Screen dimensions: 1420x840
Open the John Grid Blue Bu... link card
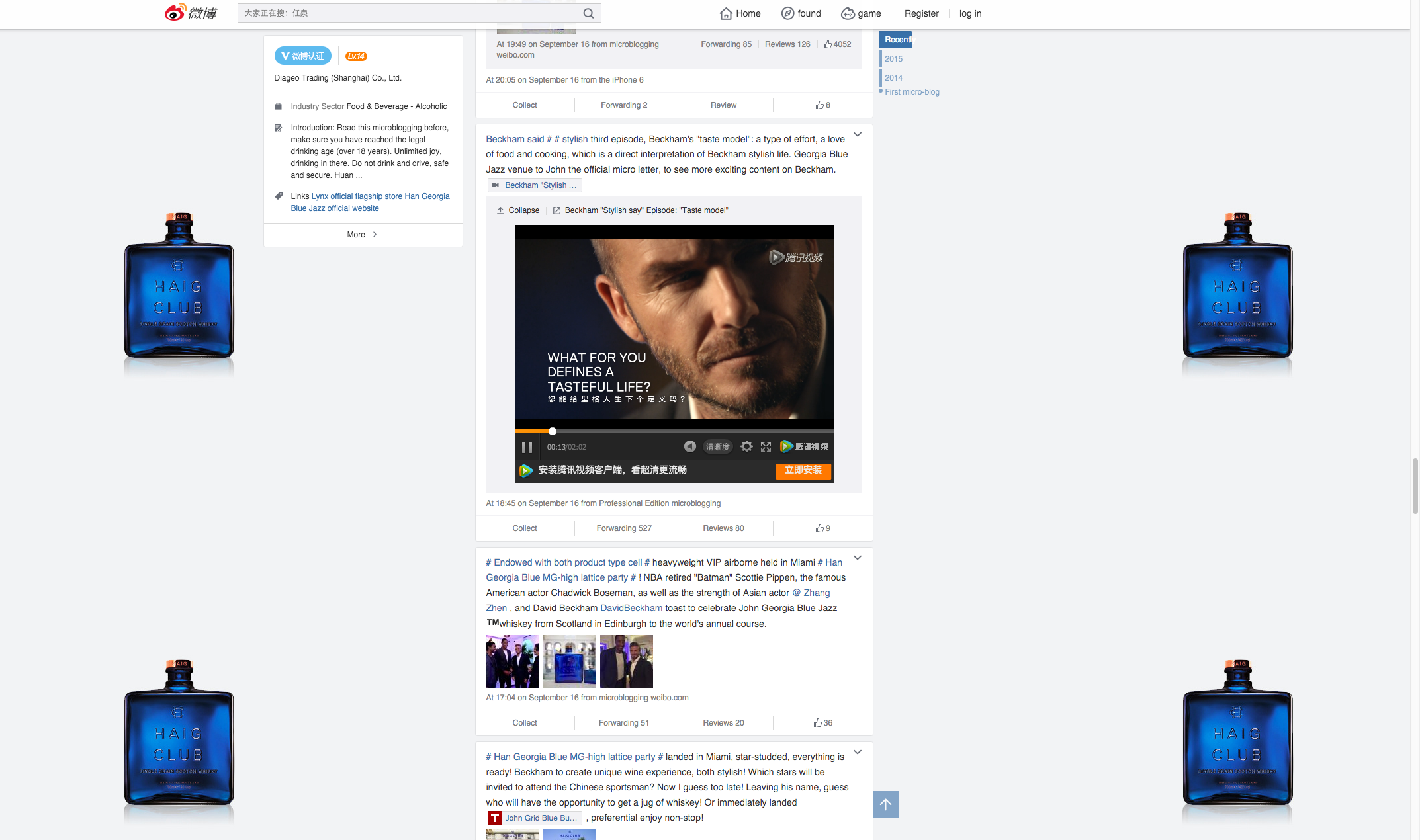pos(535,818)
